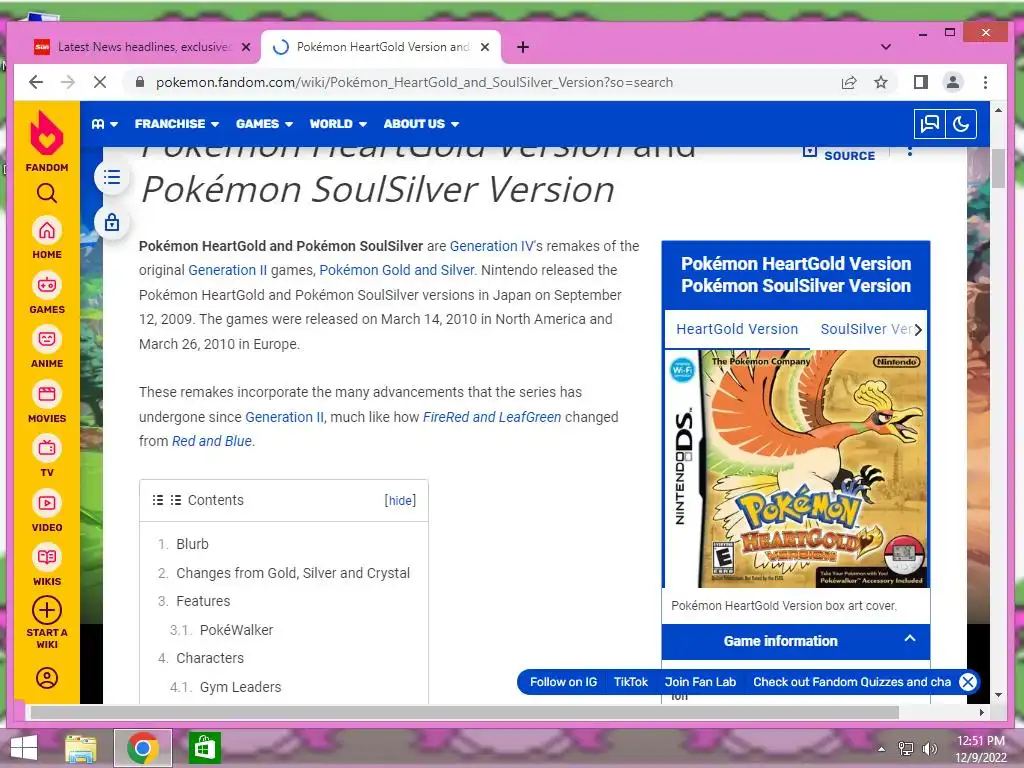Click the HeartGold box art image
Image resolution: width=1024 pixels, height=768 pixels.
pyautogui.click(x=797, y=468)
